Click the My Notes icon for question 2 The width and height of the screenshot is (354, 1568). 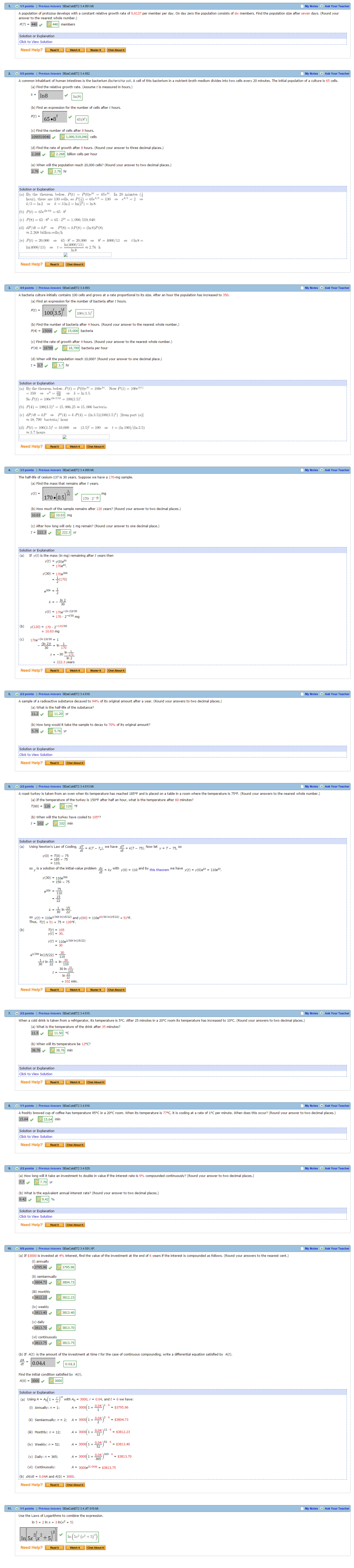[302, 74]
